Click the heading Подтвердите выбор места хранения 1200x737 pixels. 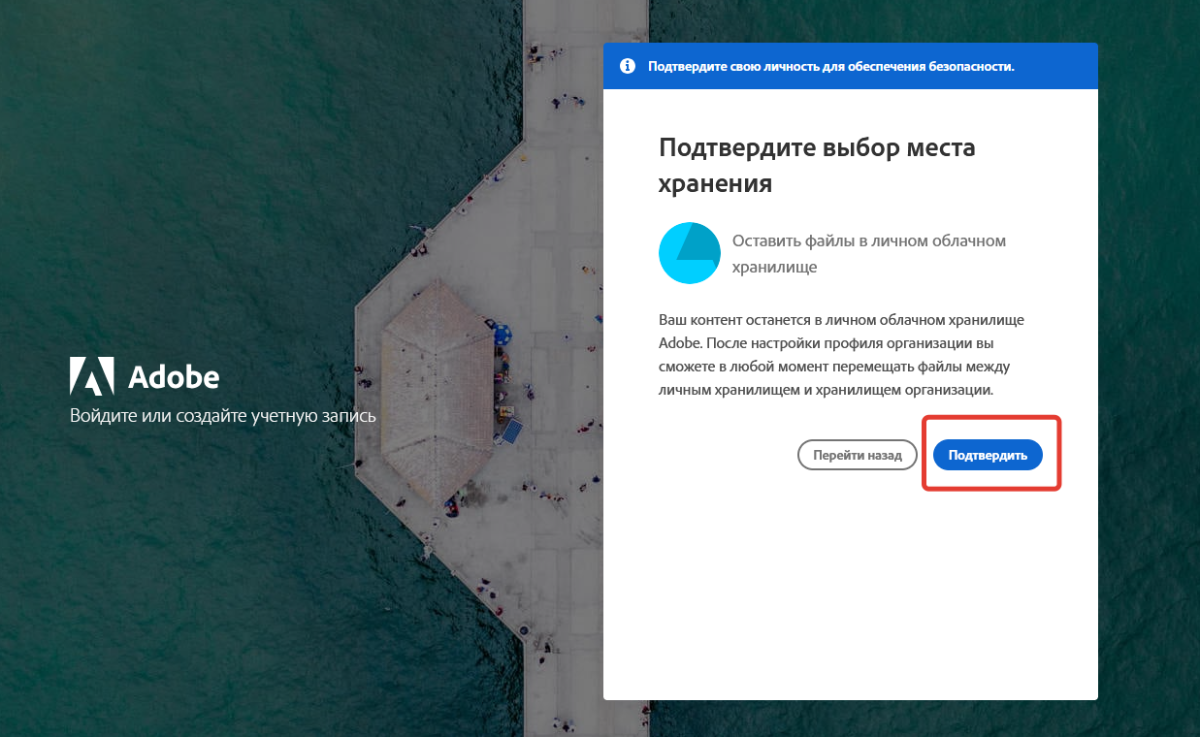[817, 166]
